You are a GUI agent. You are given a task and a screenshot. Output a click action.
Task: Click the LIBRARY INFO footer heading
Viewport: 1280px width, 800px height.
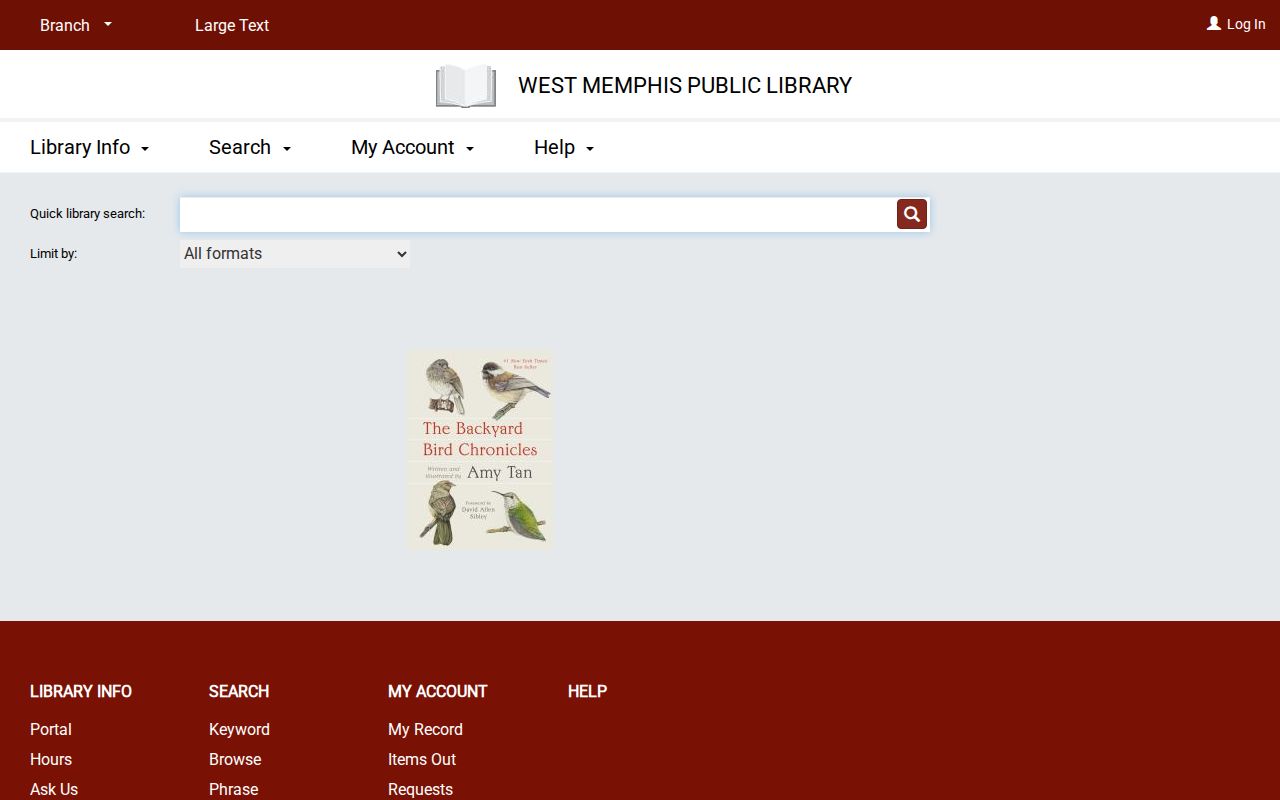tap(81, 691)
